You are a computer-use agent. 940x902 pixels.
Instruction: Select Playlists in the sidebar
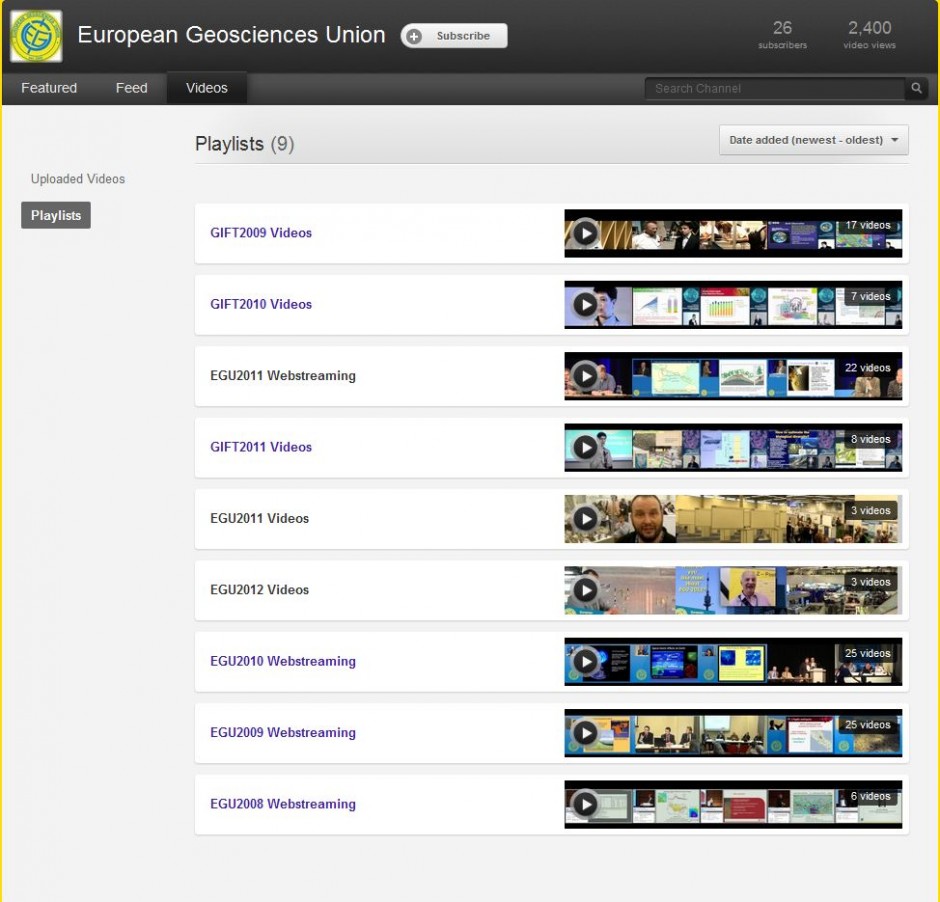[56, 215]
